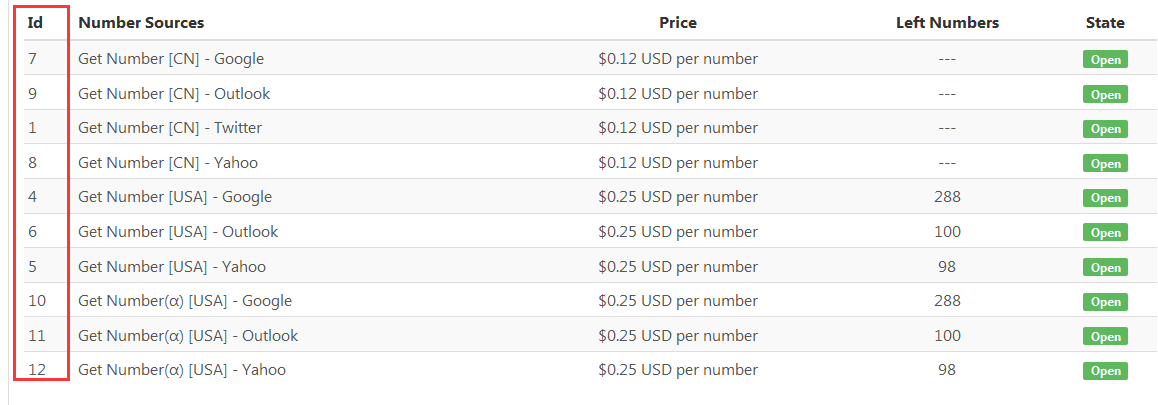The width and height of the screenshot is (1158, 405).
Task: Click the Open badge for USA Google row
Action: (1105, 198)
